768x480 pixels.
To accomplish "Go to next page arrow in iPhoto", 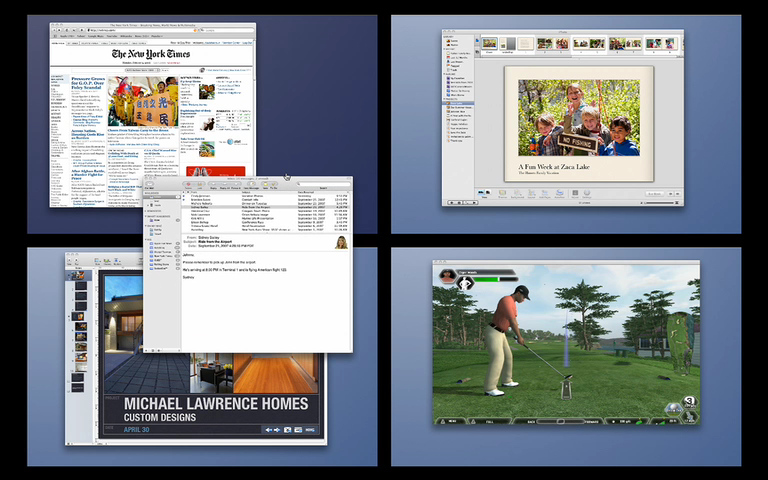I will click(678, 193).
